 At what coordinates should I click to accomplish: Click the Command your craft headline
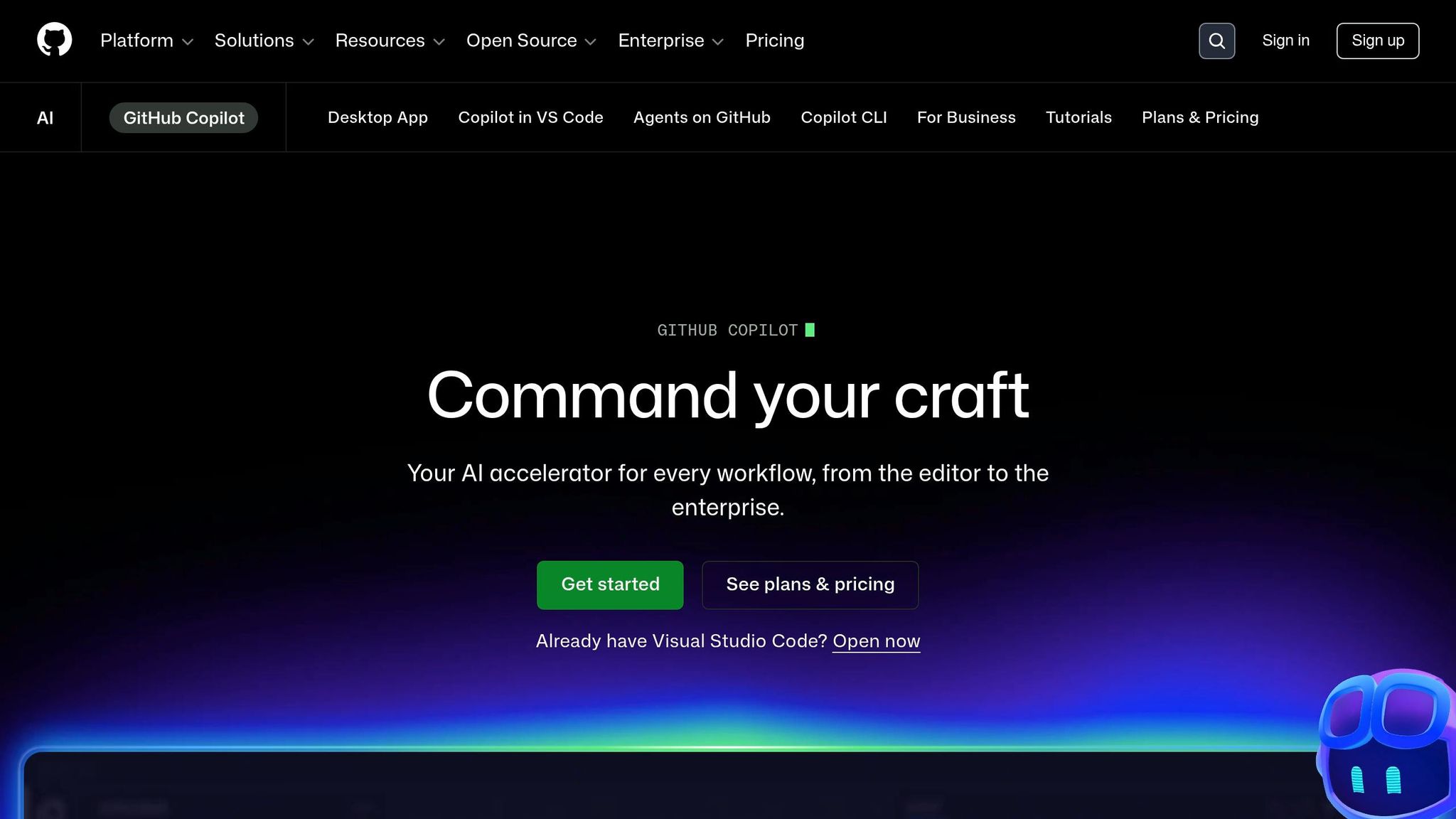click(x=728, y=396)
